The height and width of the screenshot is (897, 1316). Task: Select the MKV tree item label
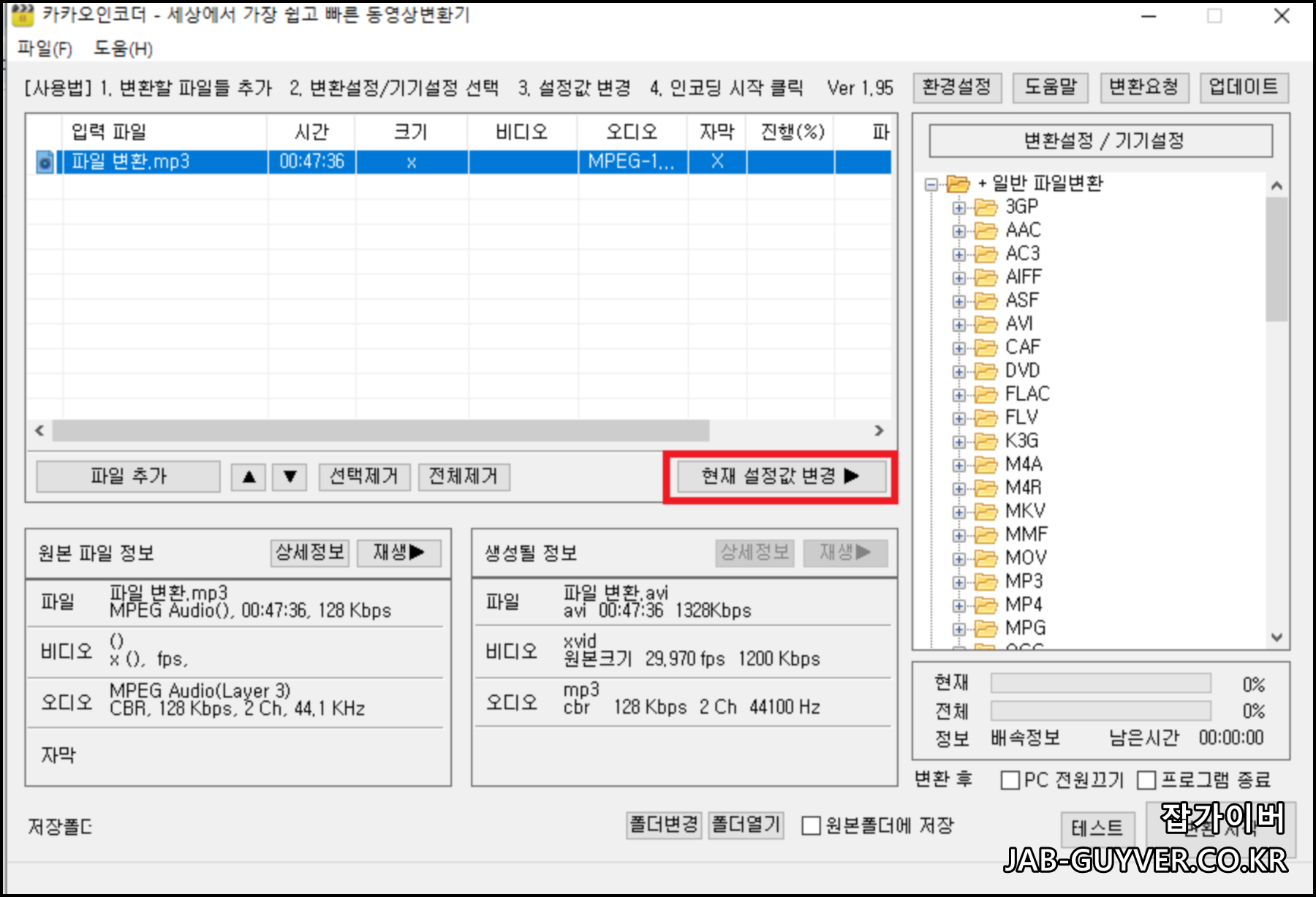[1025, 512]
